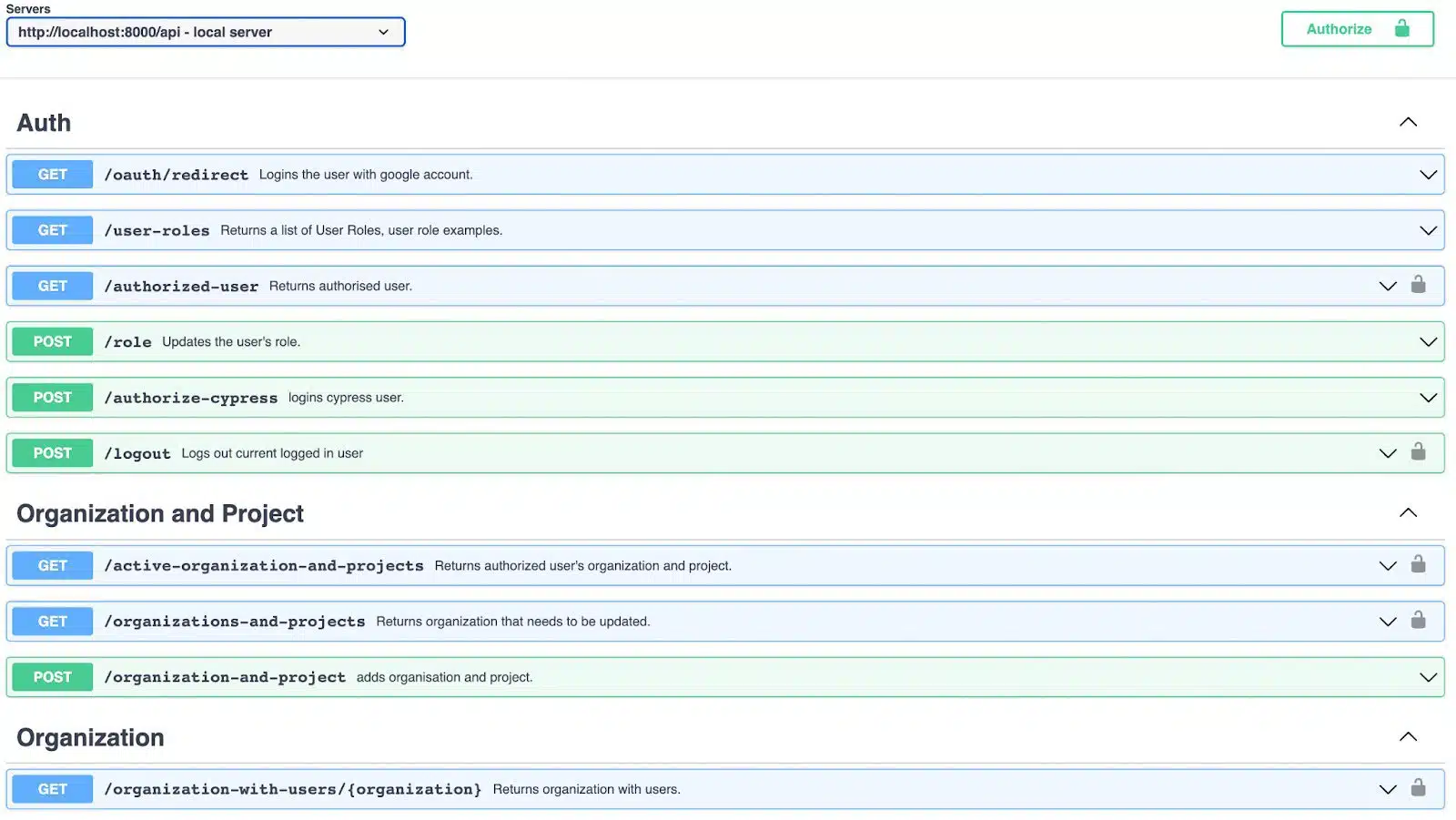
Task: Click the /logout endpoint path text
Action: 138,452
